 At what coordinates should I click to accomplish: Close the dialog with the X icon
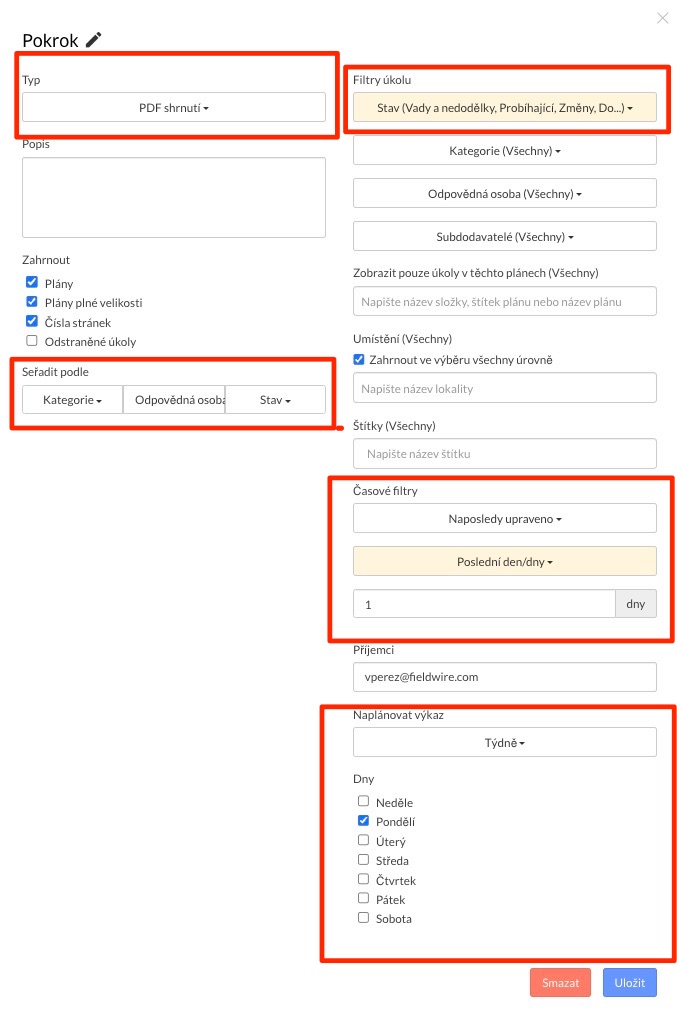[x=662, y=17]
